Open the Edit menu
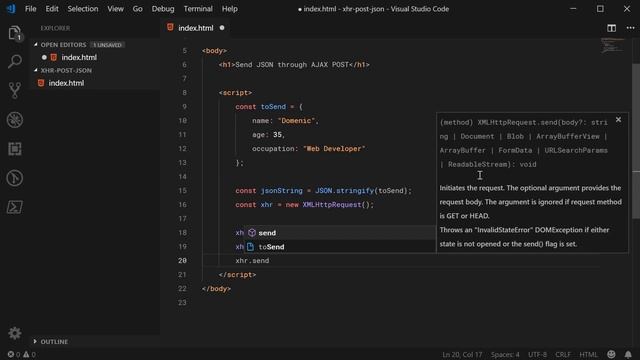This screenshot has width=640, height=360. click(x=52, y=9)
